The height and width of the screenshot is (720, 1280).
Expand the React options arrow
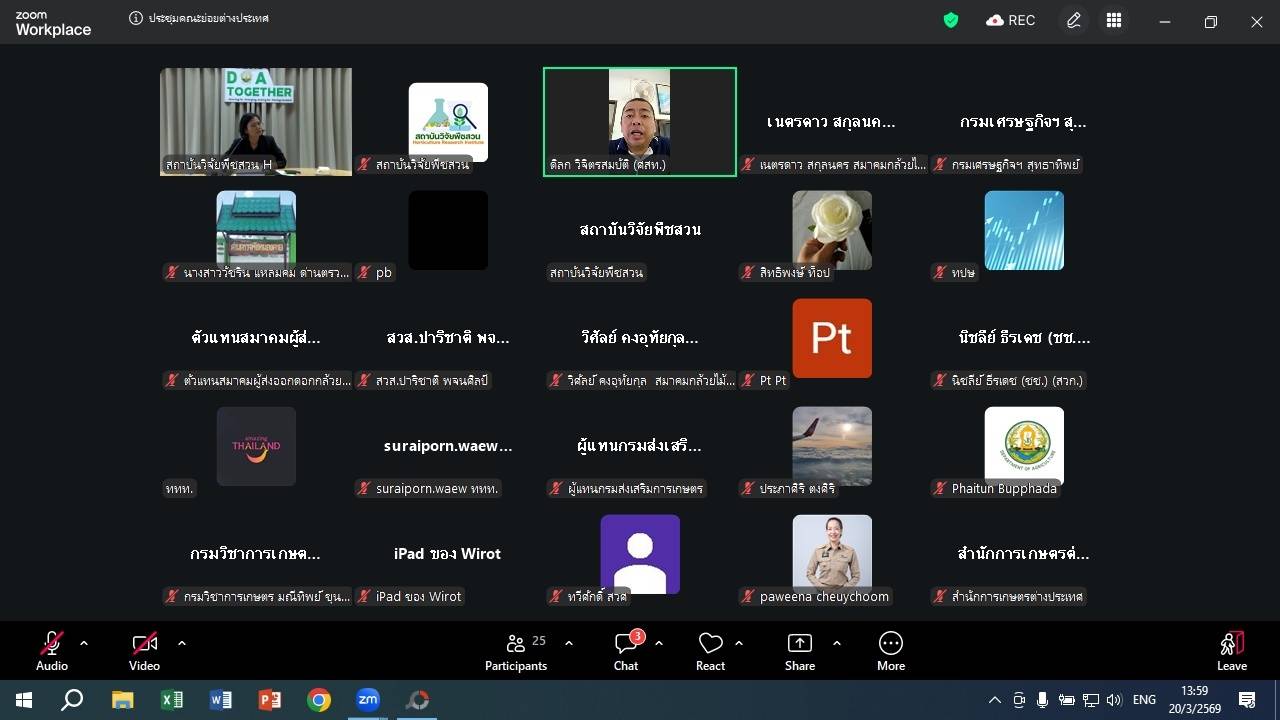coord(739,643)
